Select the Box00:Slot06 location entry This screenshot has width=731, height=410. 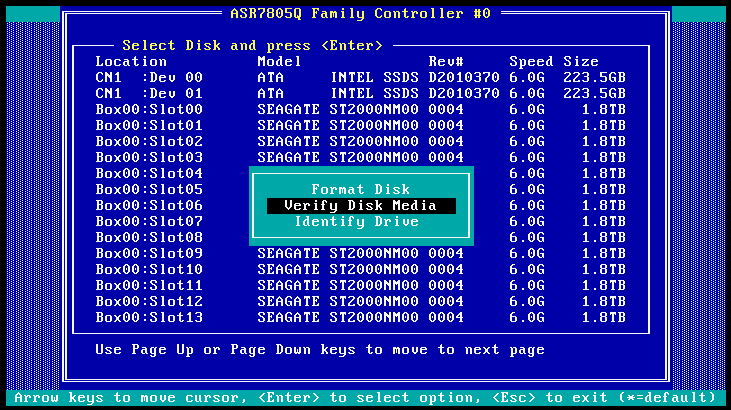(149, 205)
